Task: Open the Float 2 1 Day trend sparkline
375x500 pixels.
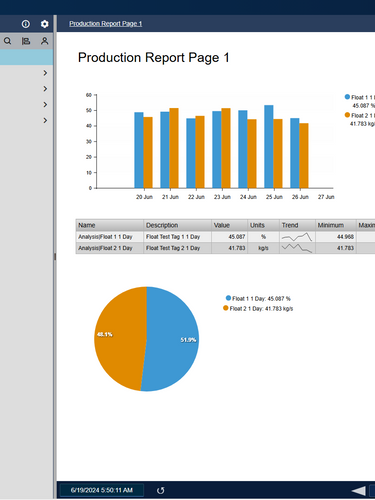Action: 297,248
